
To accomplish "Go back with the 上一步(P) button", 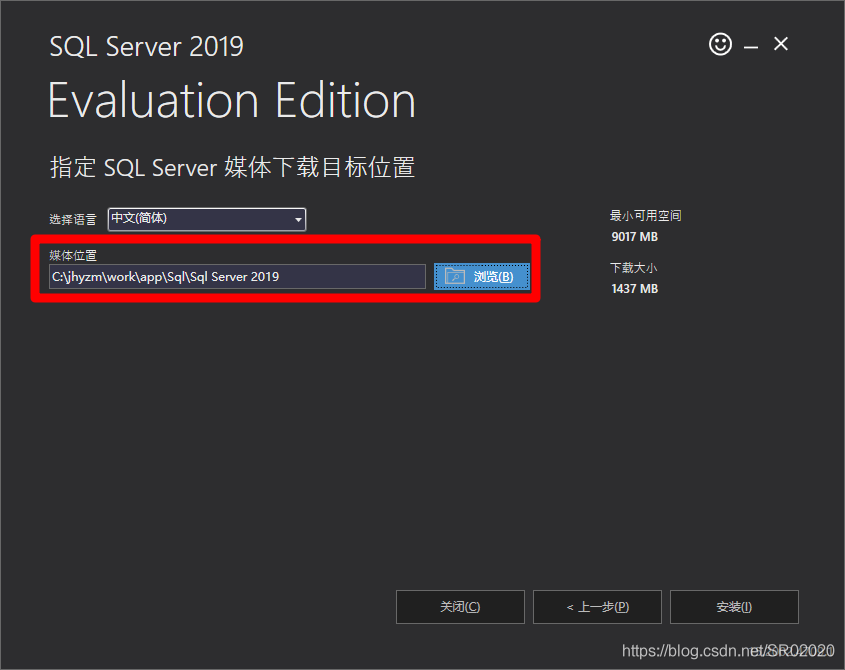I will pos(597,607).
